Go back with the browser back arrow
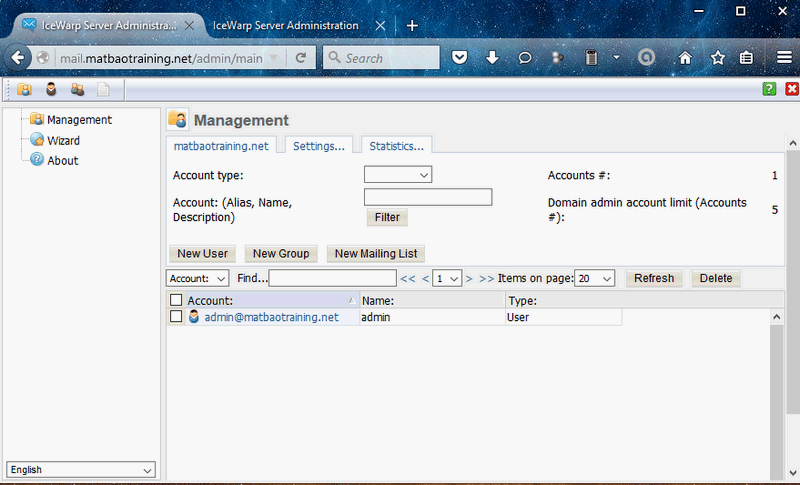800x485 pixels. [x=17, y=58]
